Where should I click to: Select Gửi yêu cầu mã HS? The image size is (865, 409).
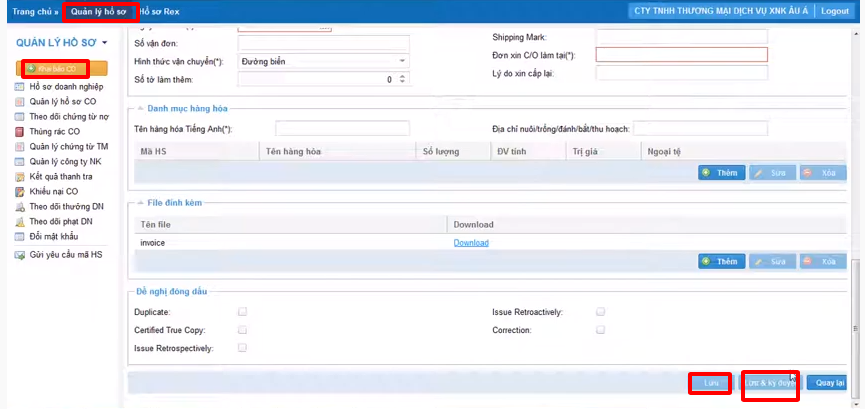(x=66, y=255)
